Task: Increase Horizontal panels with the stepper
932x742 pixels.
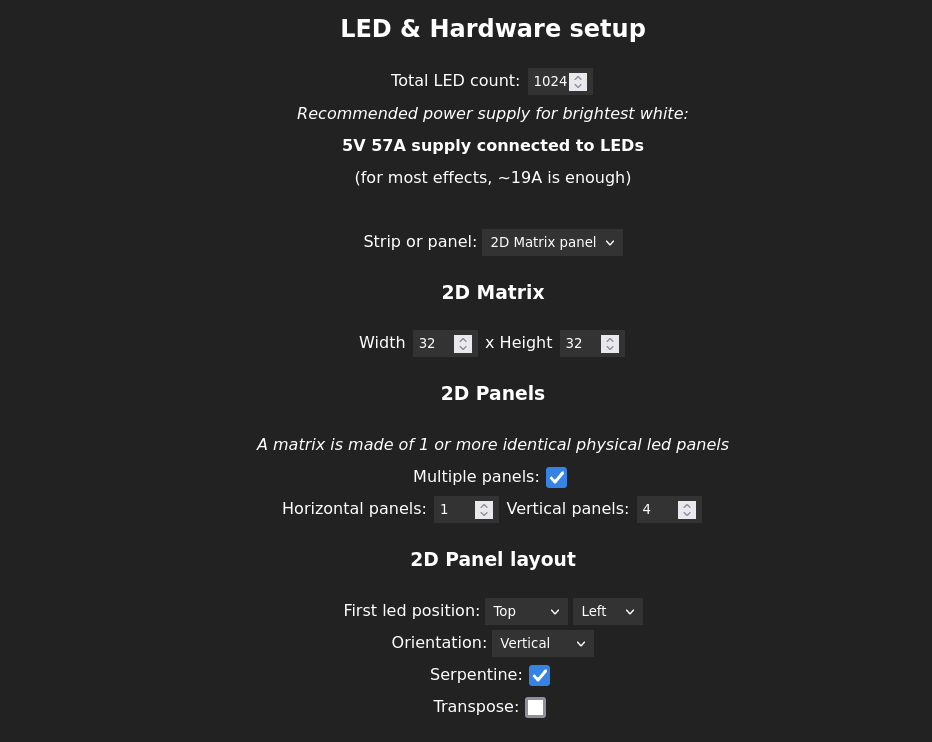Action: (x=483, y=505)
